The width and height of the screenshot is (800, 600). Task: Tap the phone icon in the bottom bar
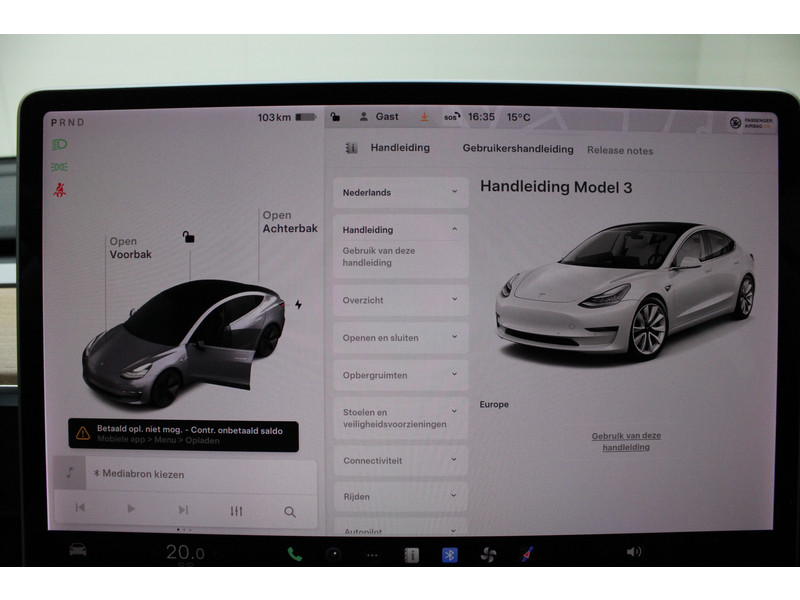pos(295,554)
